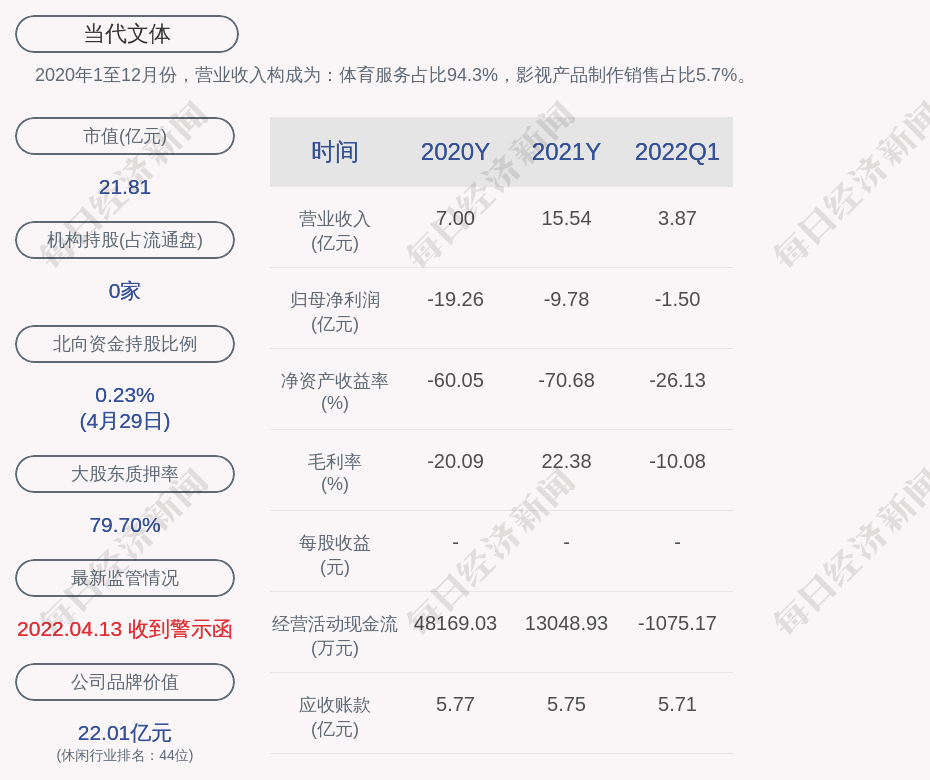The height and width of the screenshot is (780, 930).
Task: Click the ROE value -70.68
Action: (566, 380)
